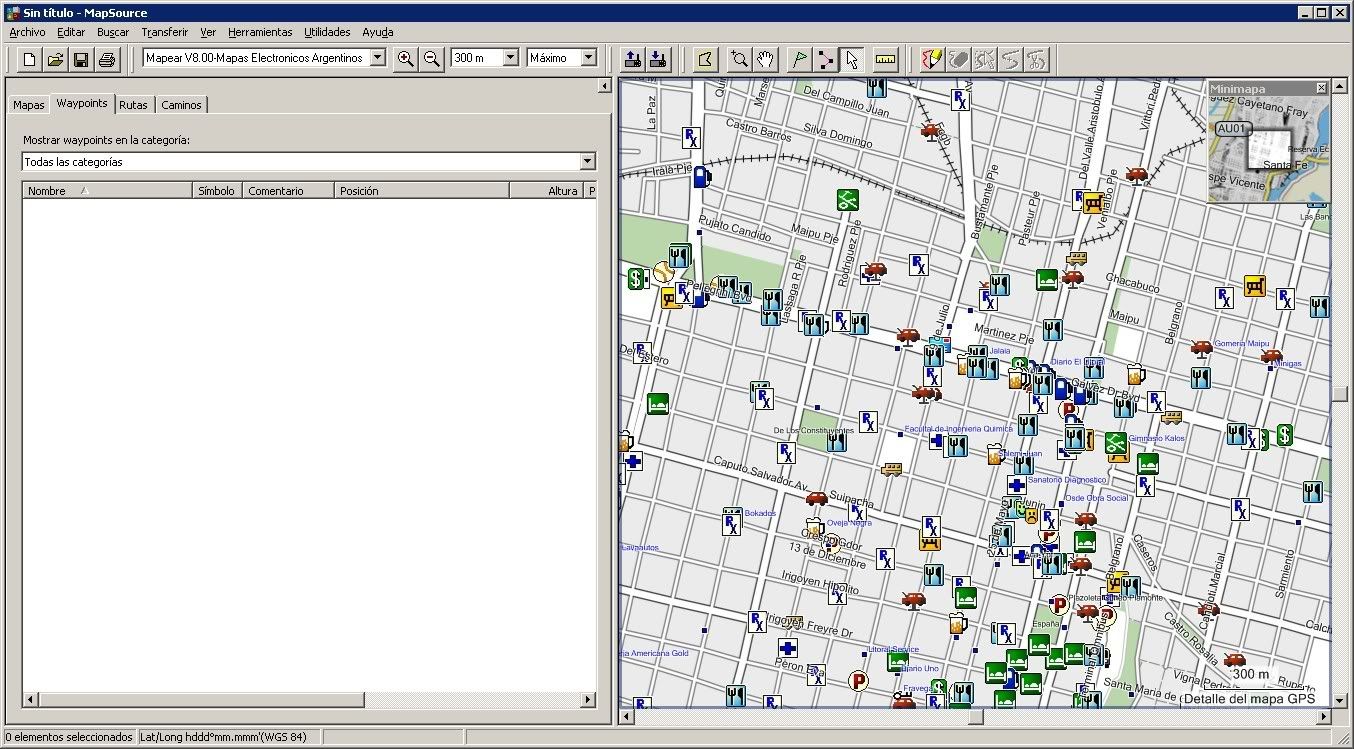This screenshot has height=749, width=1354.
Task: Expand the Todas las categorías dropdown
Action: coord(587,162)
